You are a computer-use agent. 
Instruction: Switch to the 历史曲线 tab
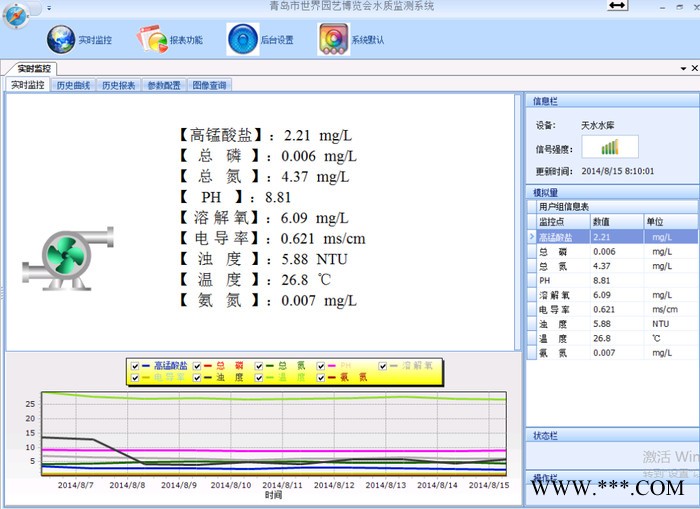point(73,85)
